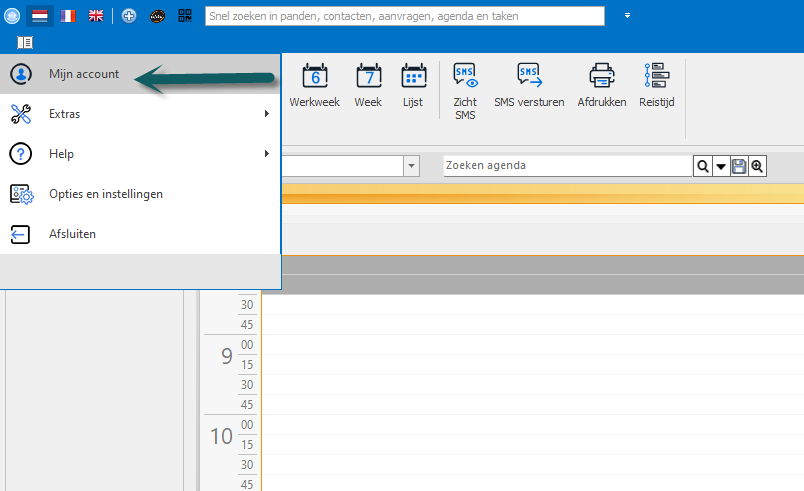Open Mijn account menu entry

tap(140, 74)
